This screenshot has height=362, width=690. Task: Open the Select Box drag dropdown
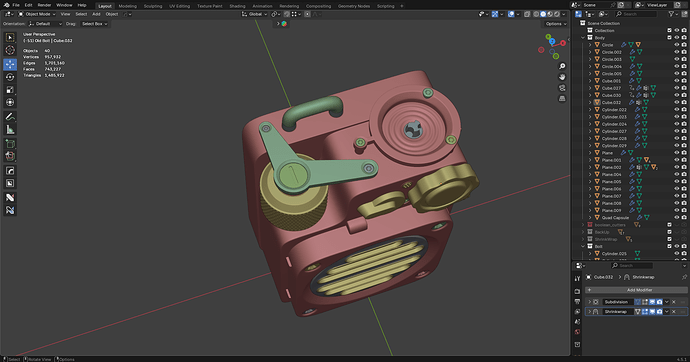coord(95,24)
